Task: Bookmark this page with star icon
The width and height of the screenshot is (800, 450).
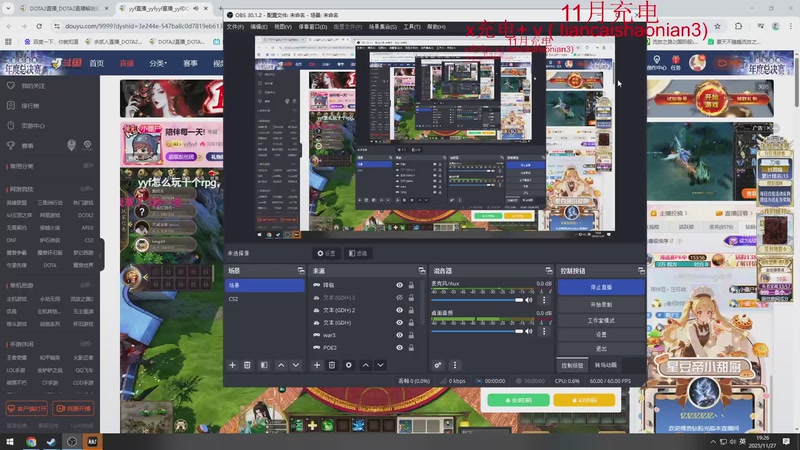Action: point(717,26)
